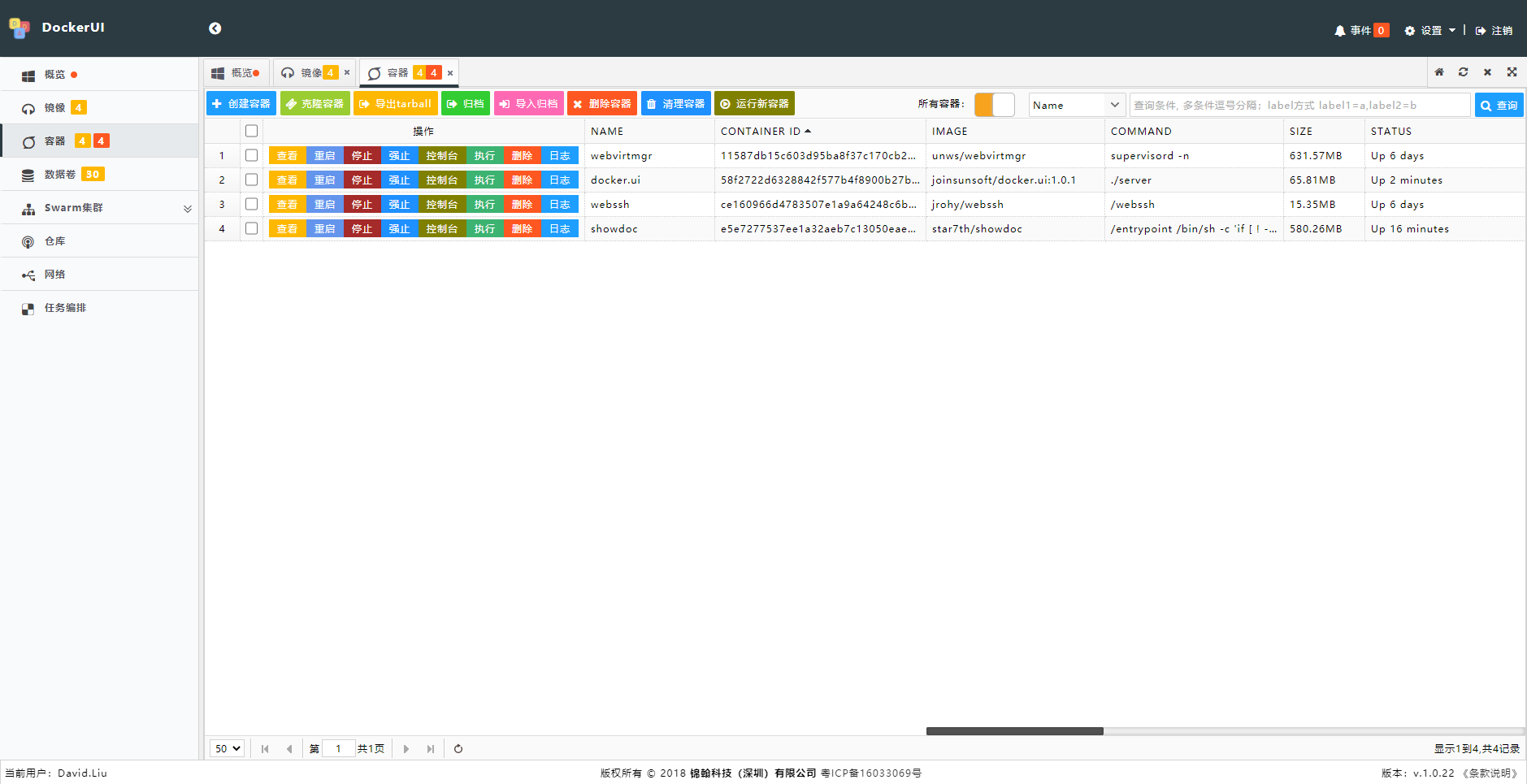Click 重启 for docker.ui container
1527x784 pixels.
pos(325,180)
